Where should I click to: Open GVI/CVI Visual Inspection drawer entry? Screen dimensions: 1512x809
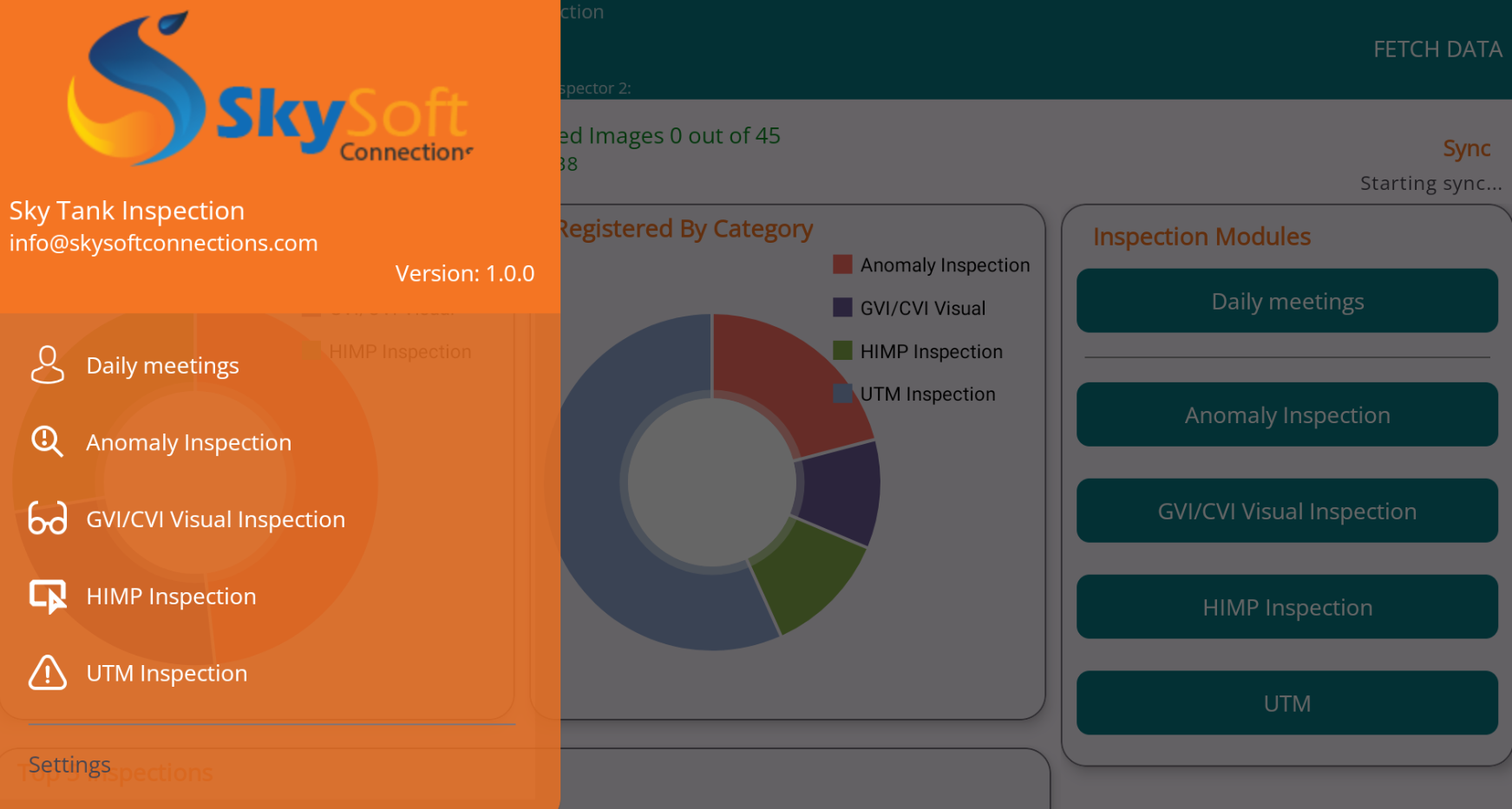(215, 519)
